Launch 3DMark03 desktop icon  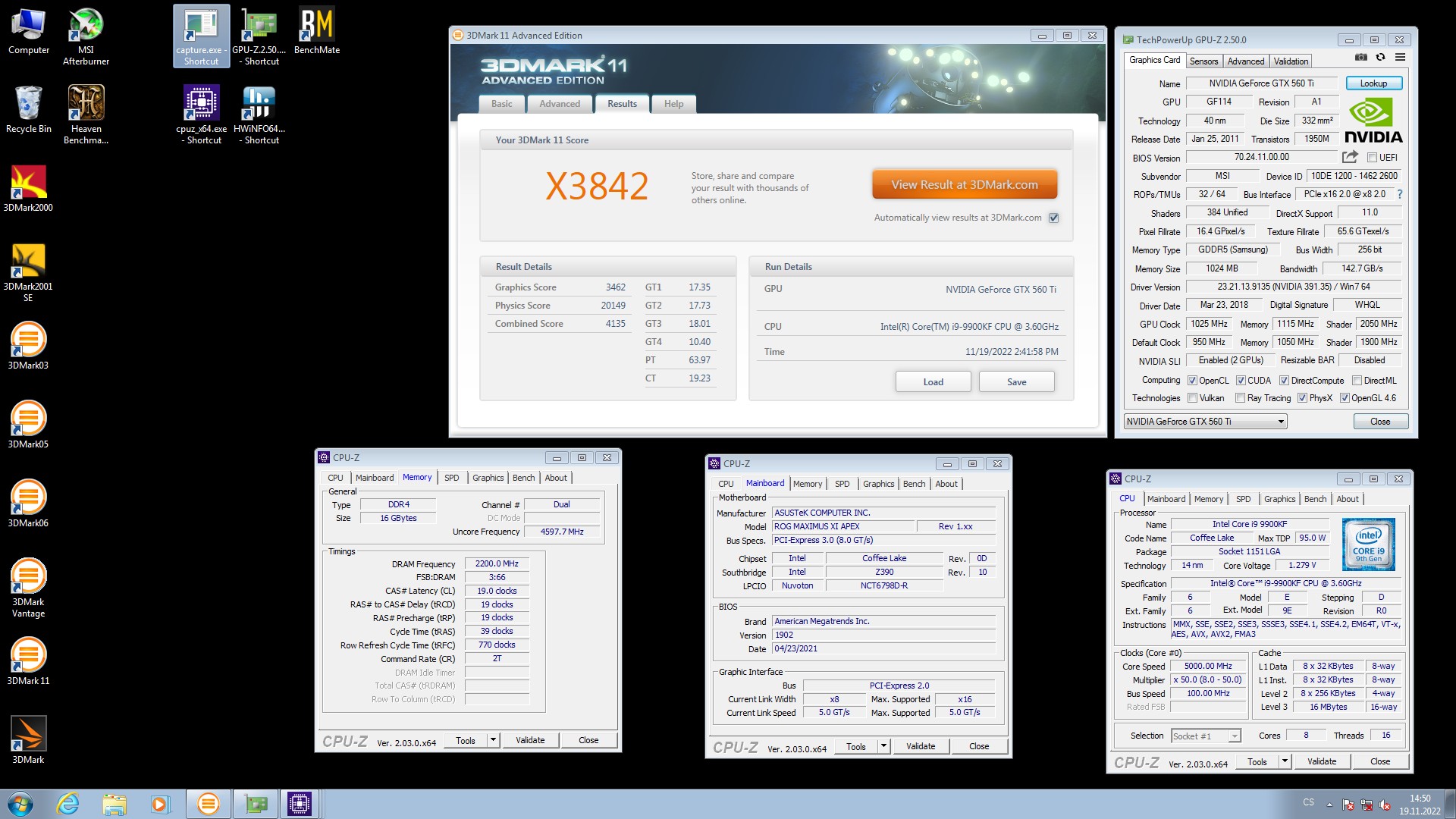(28, 347)
